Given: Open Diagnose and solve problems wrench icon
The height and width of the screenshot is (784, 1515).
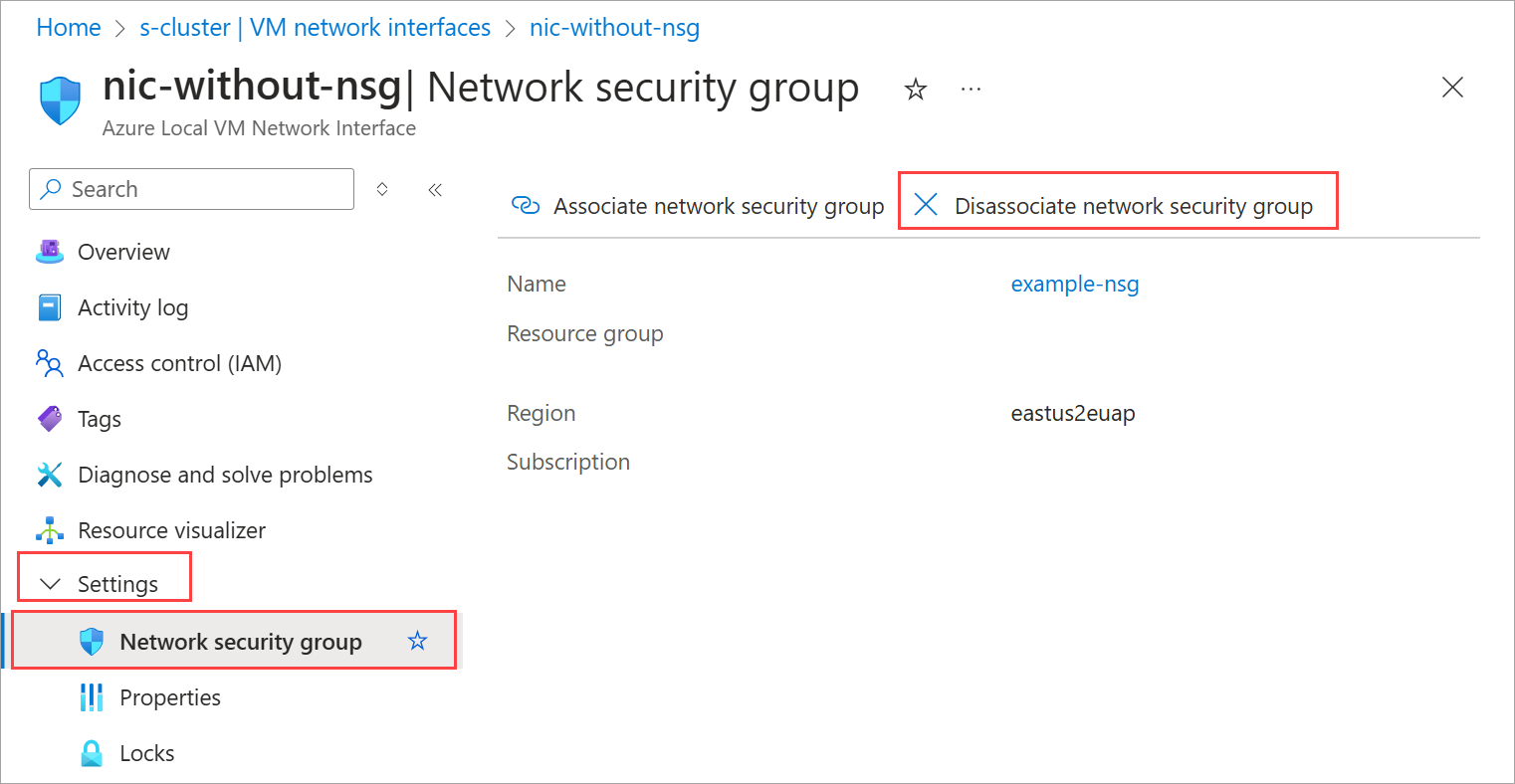Looking at the screenshot, I should coord(50,475).
